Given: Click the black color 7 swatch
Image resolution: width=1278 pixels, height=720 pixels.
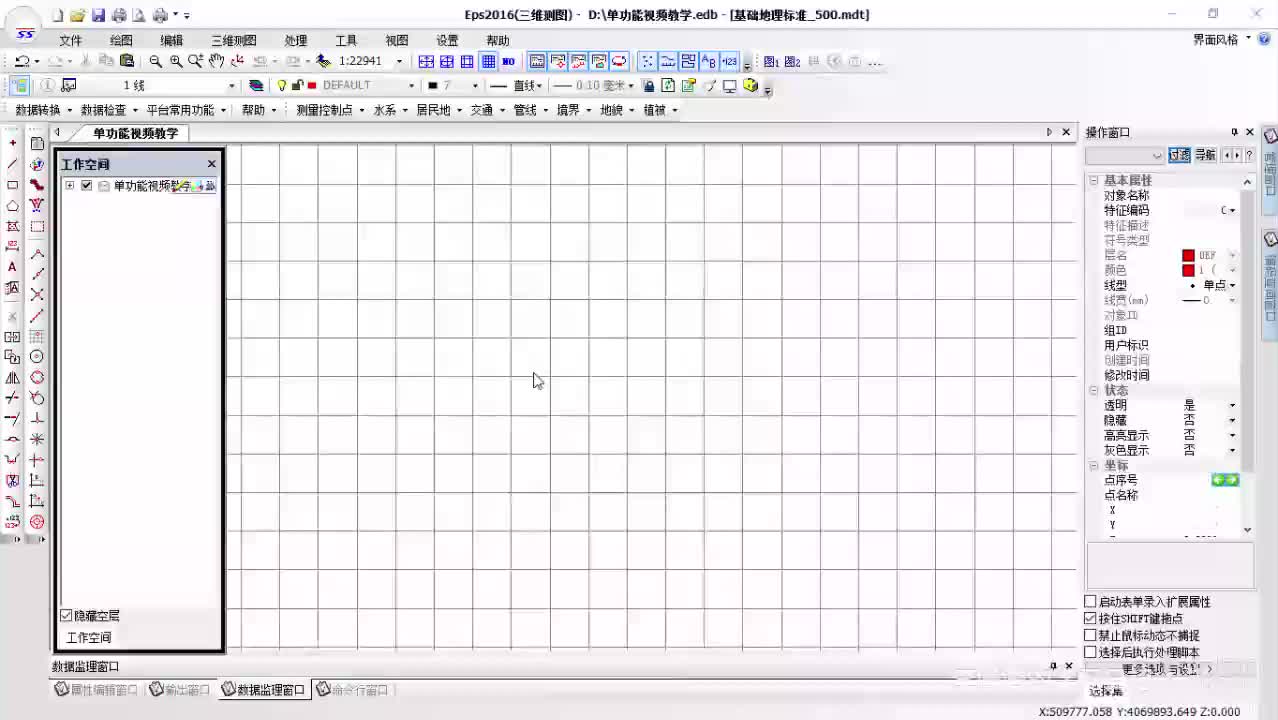Looking at the screenshot, I should click(432, 86).
